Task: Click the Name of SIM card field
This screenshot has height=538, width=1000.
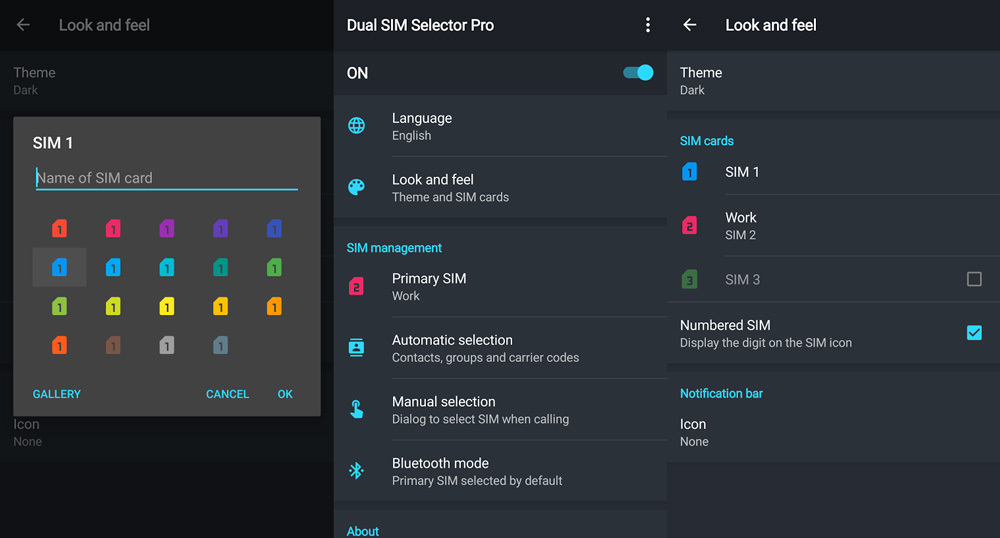Action: (166, 178)
